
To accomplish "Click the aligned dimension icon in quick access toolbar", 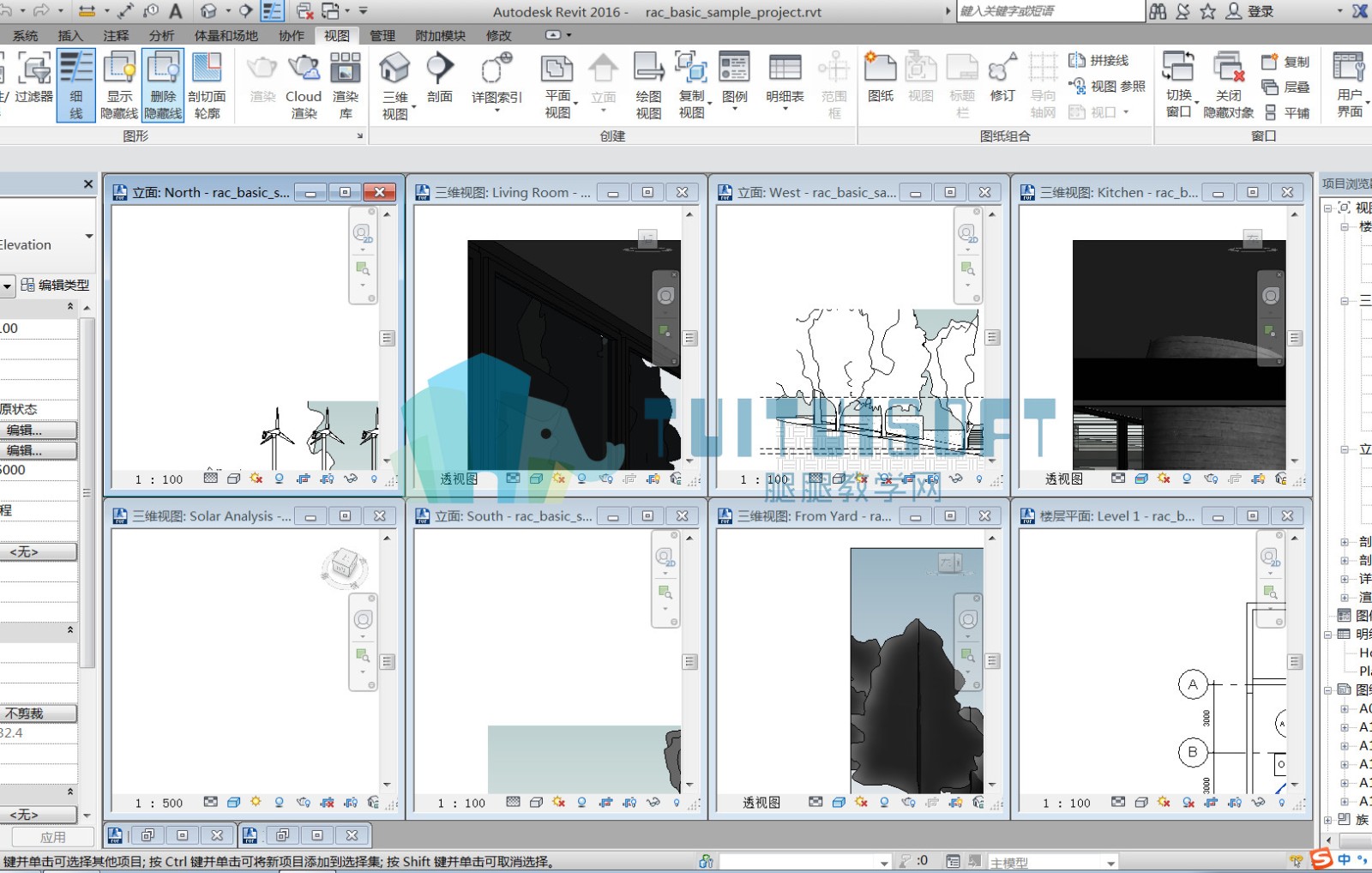I will [125, 11].
